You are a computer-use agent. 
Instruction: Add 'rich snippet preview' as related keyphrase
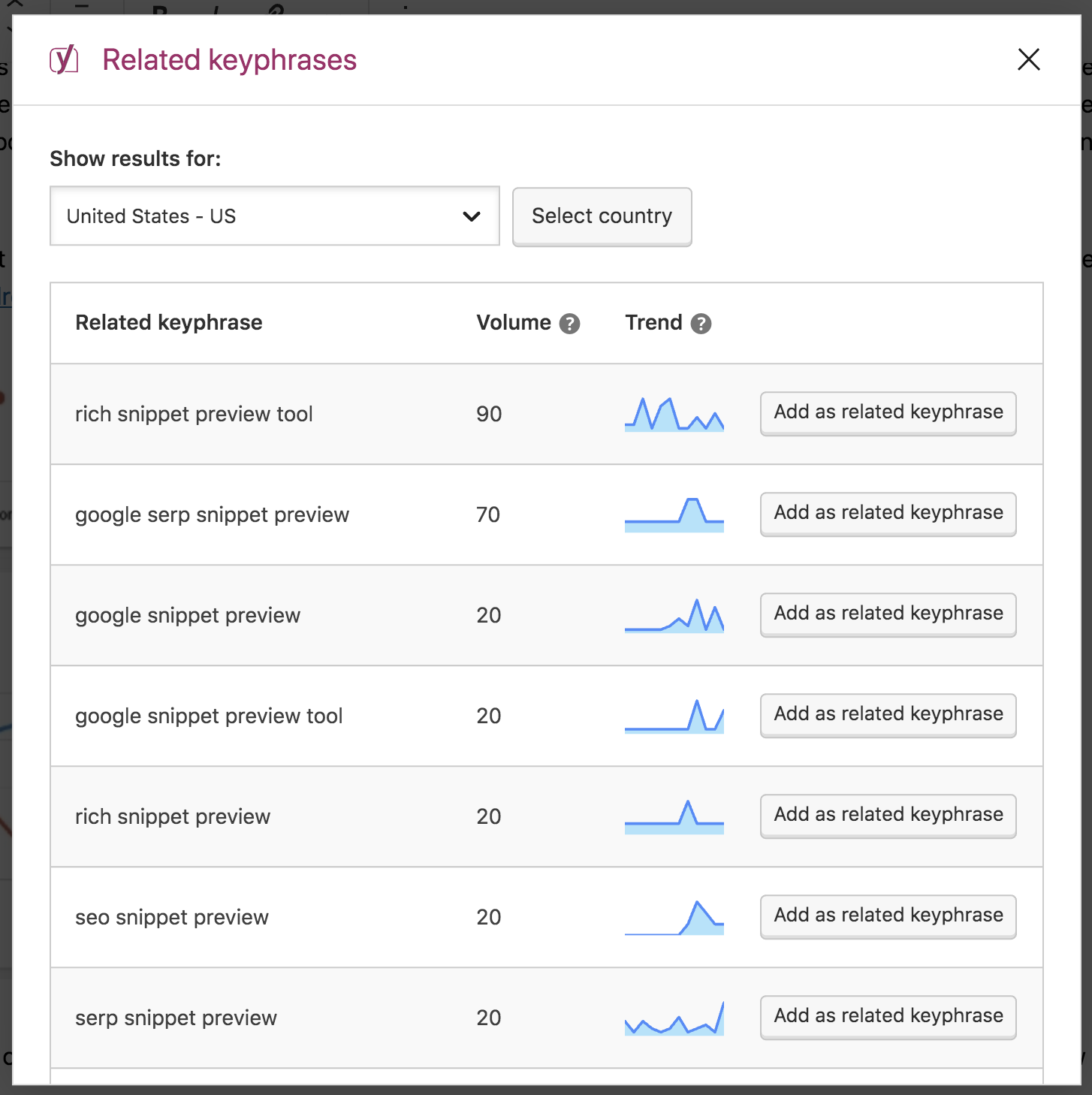tap(888, 815)
